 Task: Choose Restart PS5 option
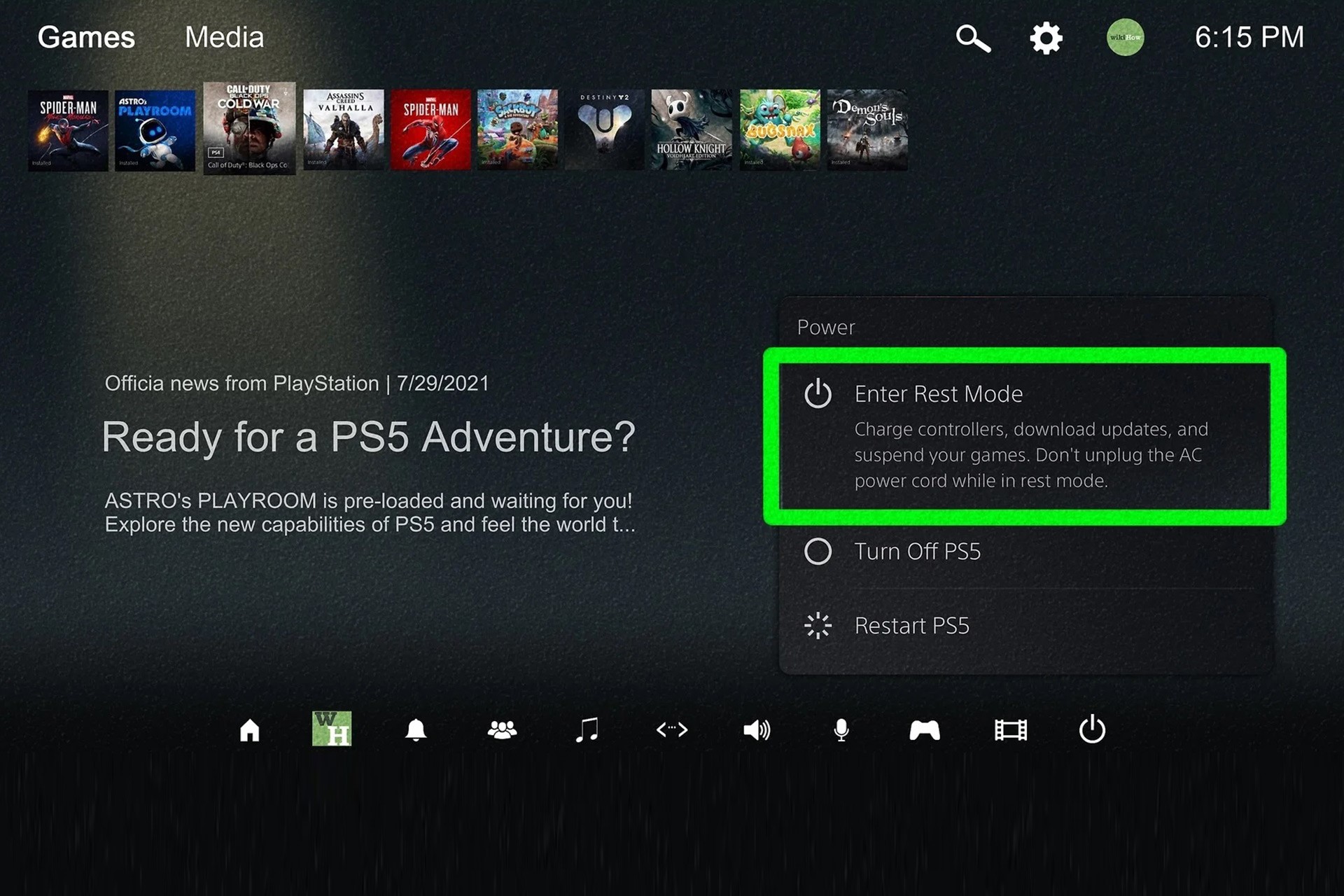tap(911, 626)
